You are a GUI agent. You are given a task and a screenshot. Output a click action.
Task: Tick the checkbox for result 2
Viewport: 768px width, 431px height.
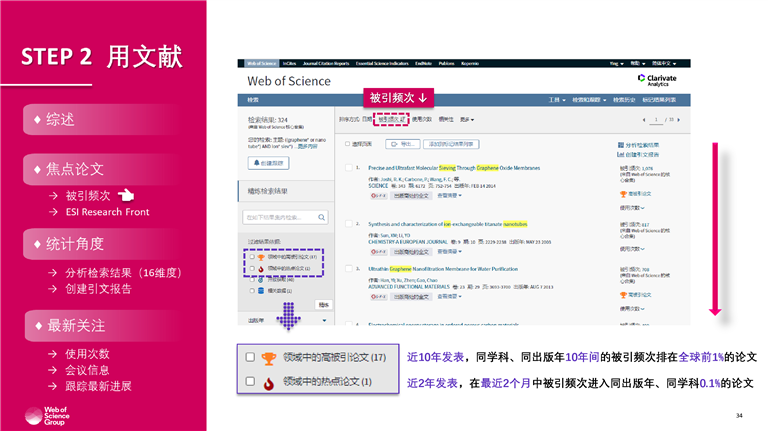349,224
